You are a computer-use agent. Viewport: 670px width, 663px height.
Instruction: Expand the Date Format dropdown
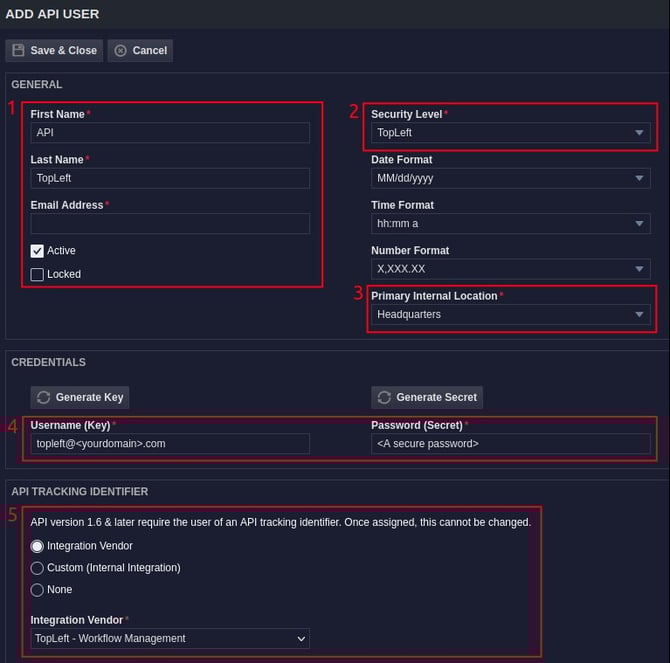pyautogui.click(x=510, y=178)
